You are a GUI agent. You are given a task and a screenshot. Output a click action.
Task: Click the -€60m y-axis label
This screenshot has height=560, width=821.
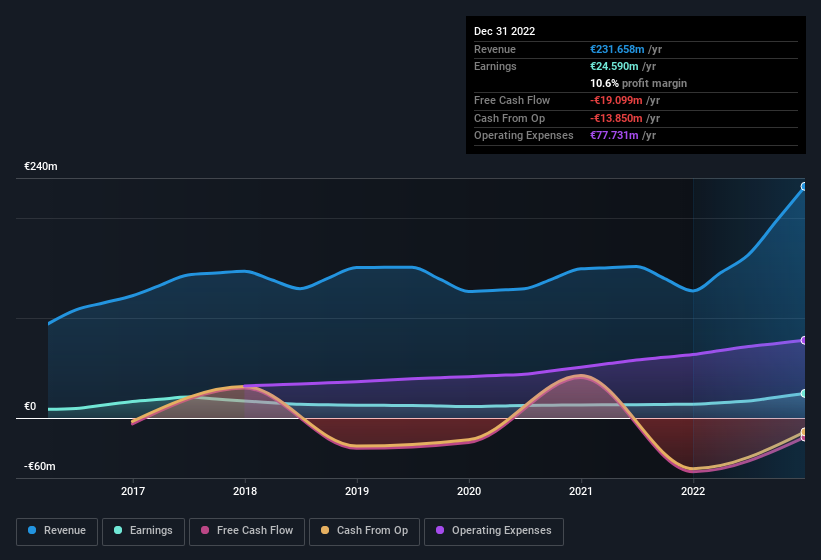click(40, 466)
